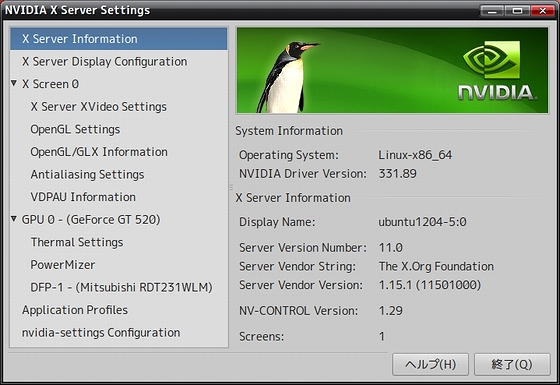
Task: Click vendor version 1.15.1 (11501000)
Action: pos(430,285)
